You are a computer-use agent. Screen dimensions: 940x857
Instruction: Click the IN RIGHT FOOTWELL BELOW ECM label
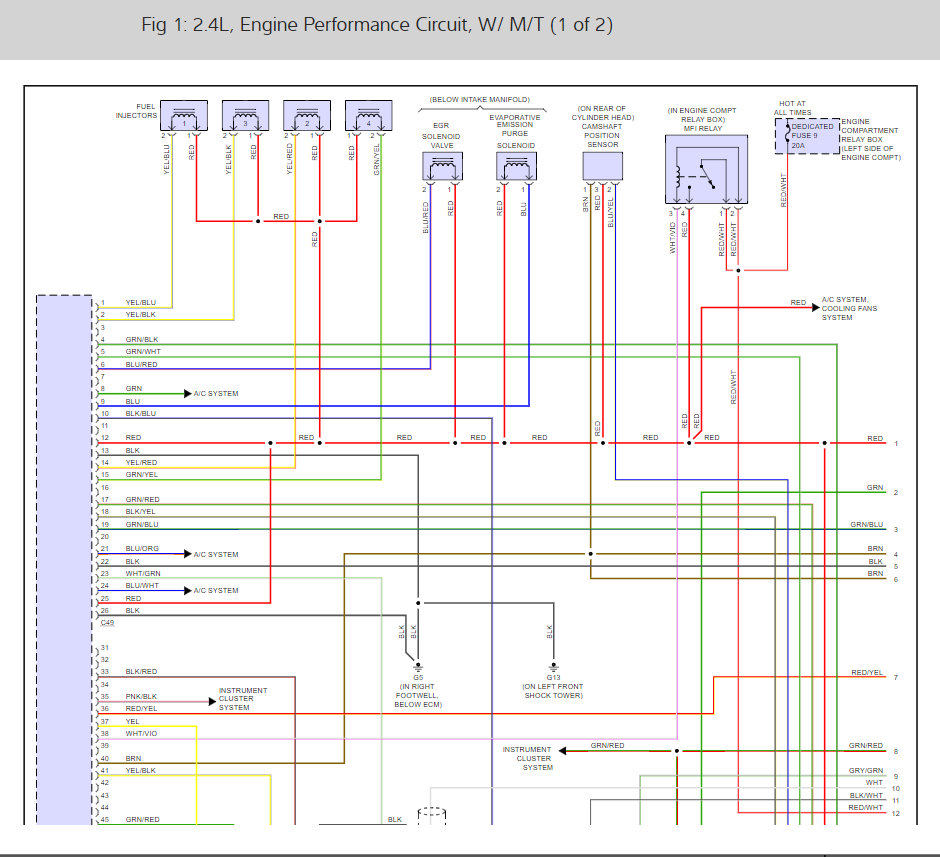coord(418,695)
